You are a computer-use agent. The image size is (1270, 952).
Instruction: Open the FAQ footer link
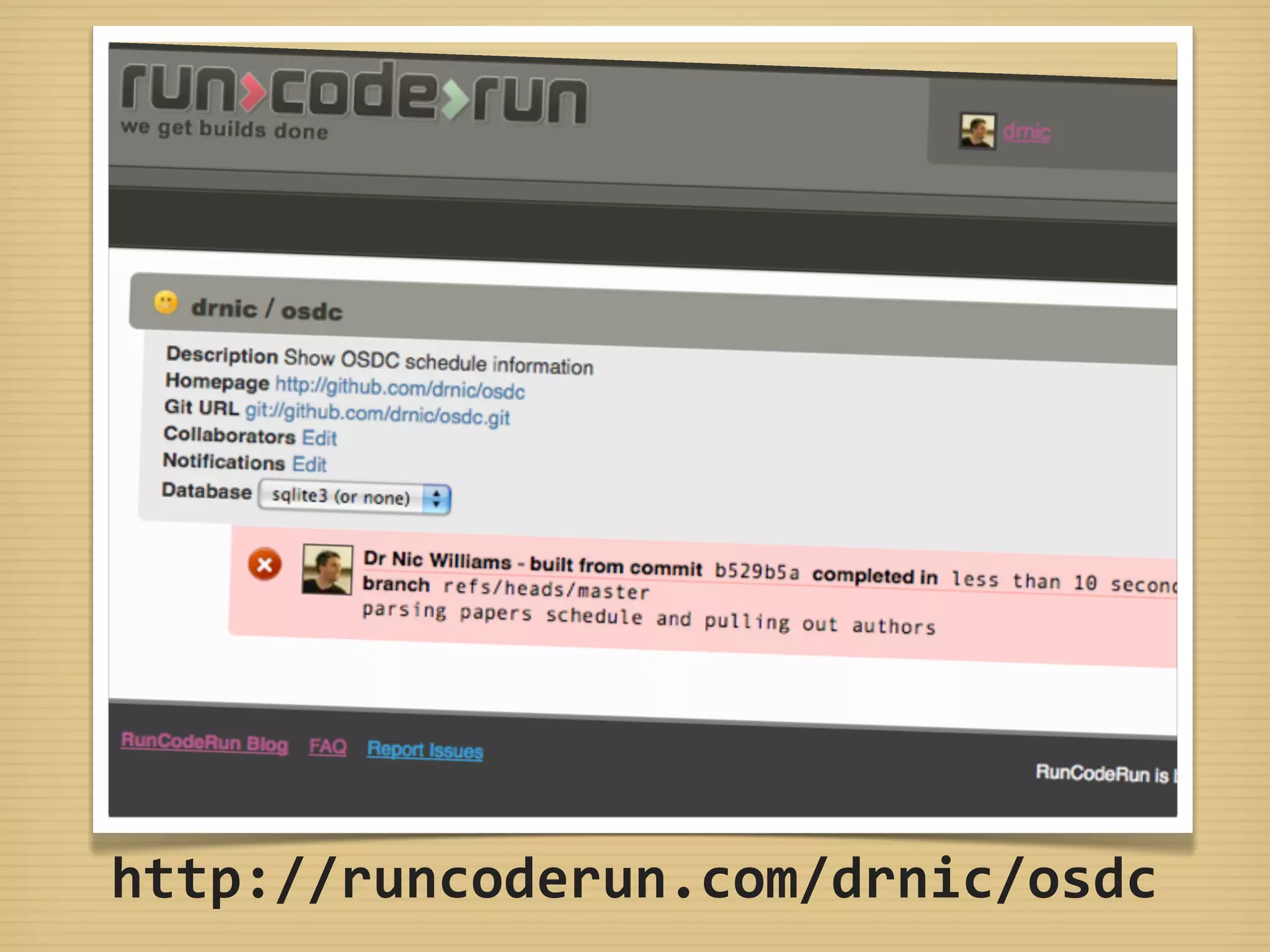328,746
